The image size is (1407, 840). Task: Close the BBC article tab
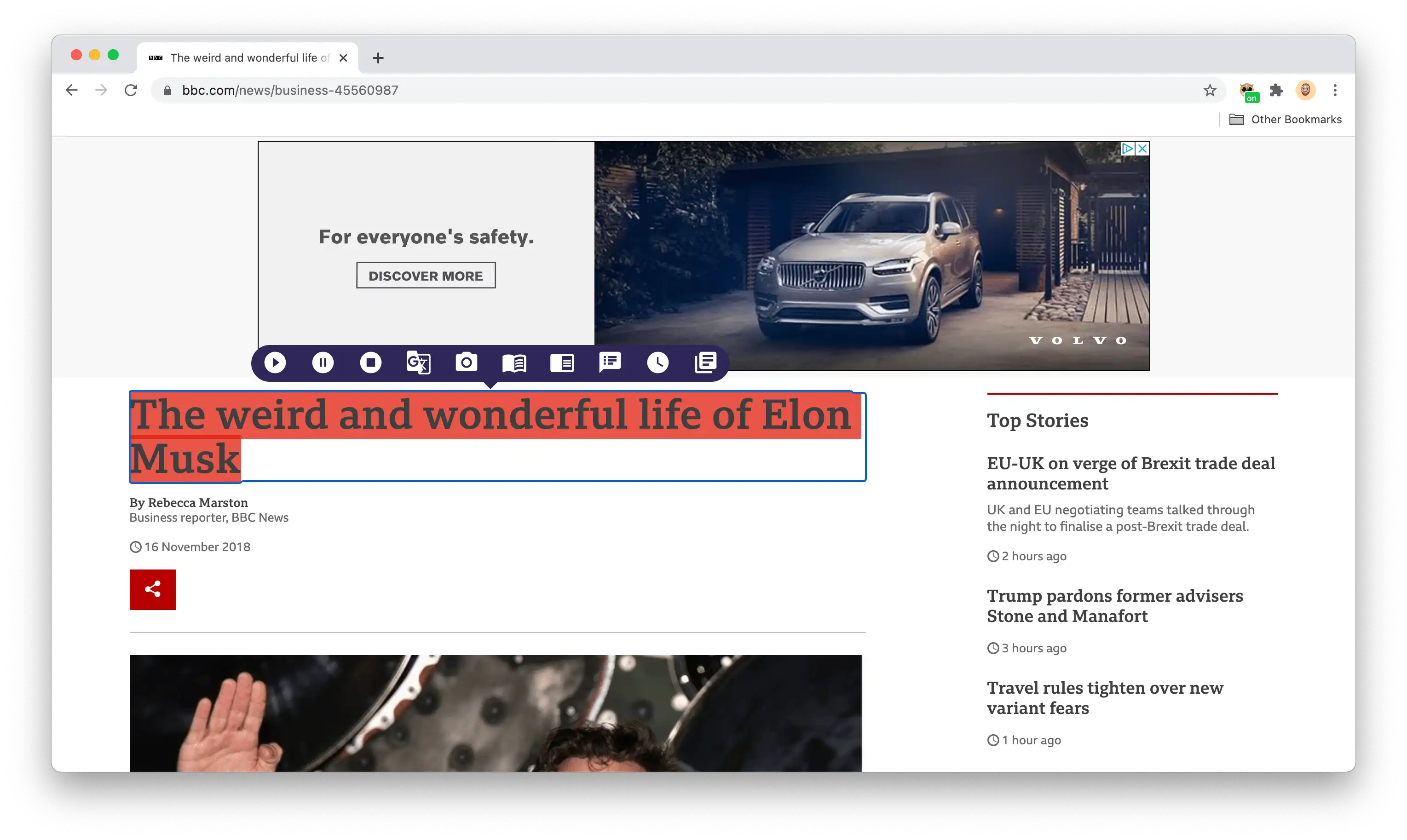[343, 58]
